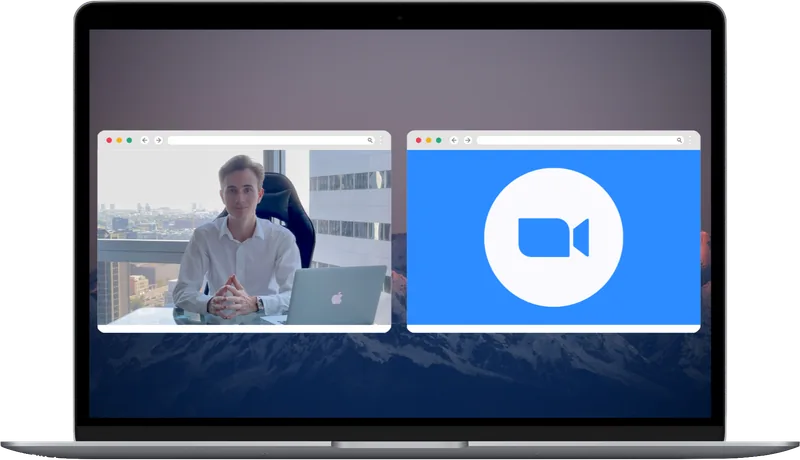Viewport: 800px width, 460px height.
Task: Open three-dot menu in right Zoom window
Action: 691,140
